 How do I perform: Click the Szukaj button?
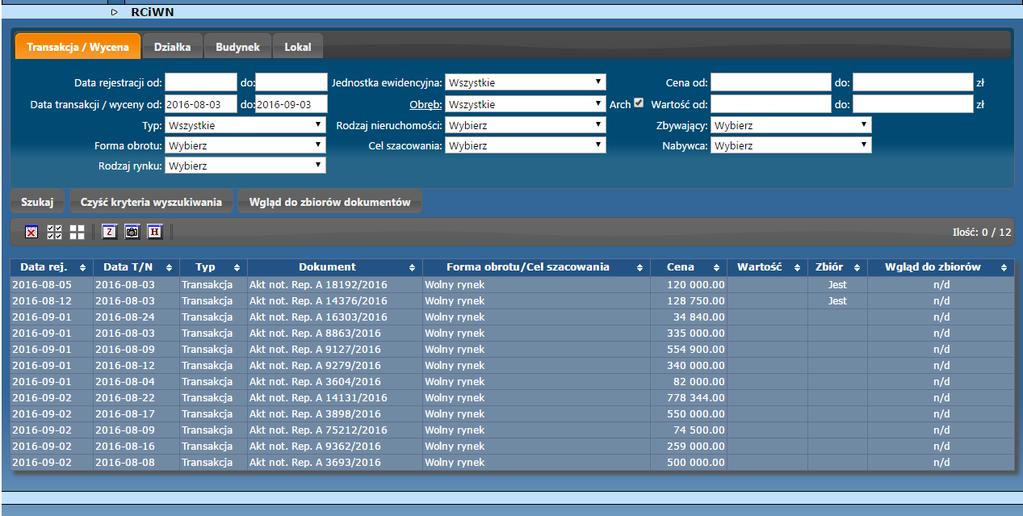point(37,202)
